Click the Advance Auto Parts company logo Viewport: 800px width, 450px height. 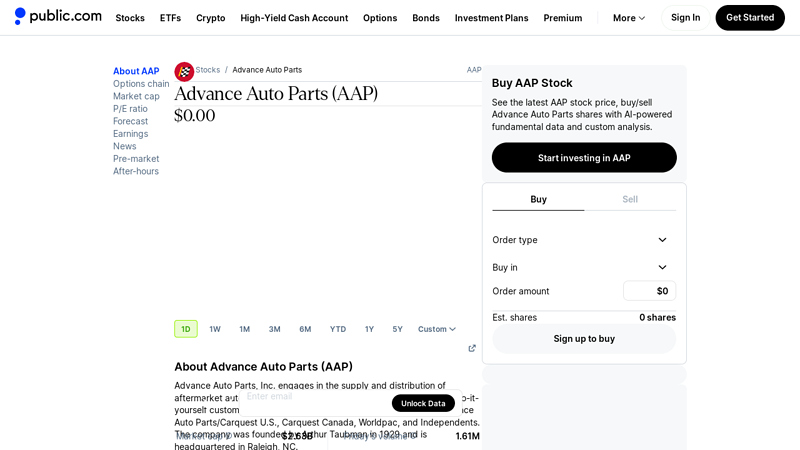pyautogui.click(x=184, y=71)
